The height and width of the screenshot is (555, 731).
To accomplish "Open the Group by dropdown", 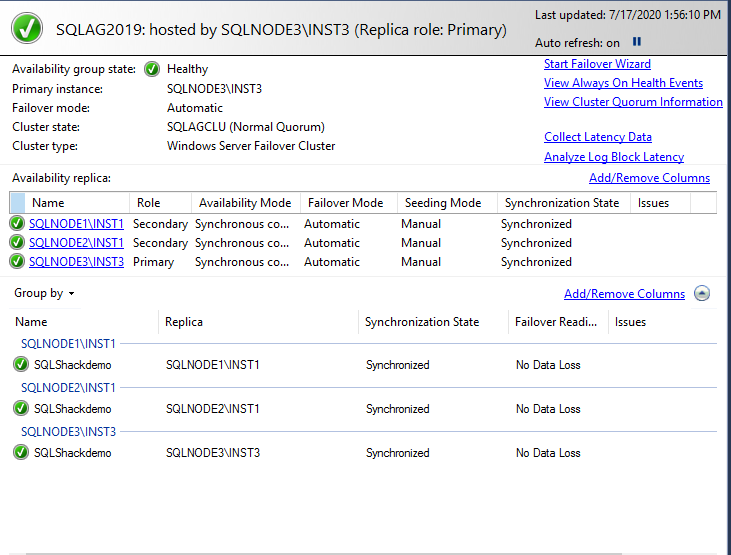I will 45,293.
